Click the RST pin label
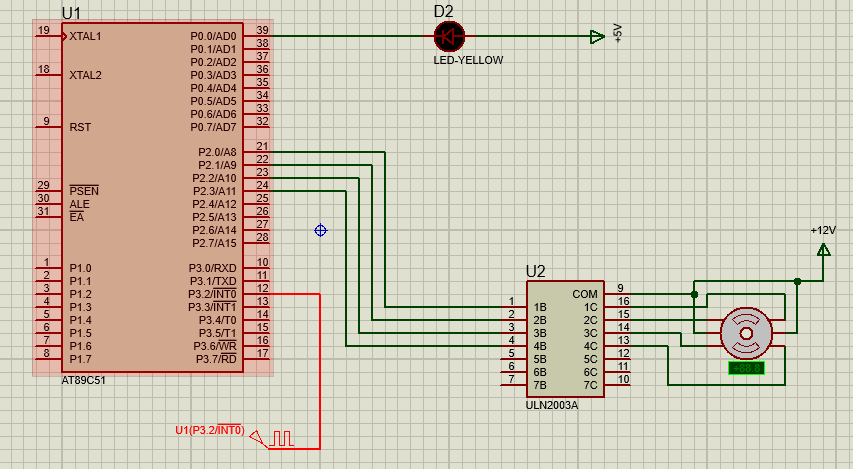The width and height of the screenshot is (853, 469). pos(80,127)
